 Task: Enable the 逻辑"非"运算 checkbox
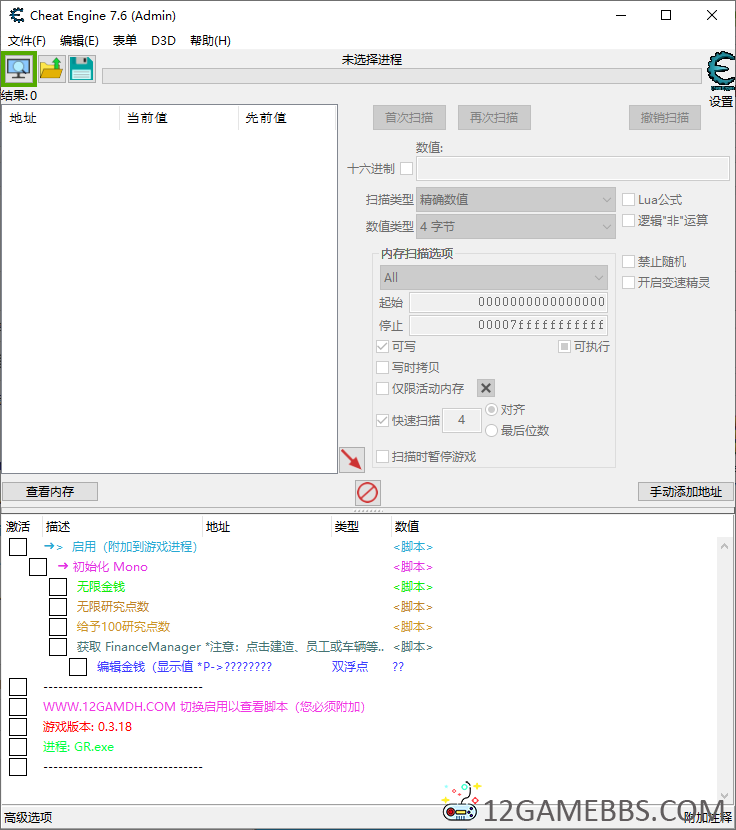[629, 220]
